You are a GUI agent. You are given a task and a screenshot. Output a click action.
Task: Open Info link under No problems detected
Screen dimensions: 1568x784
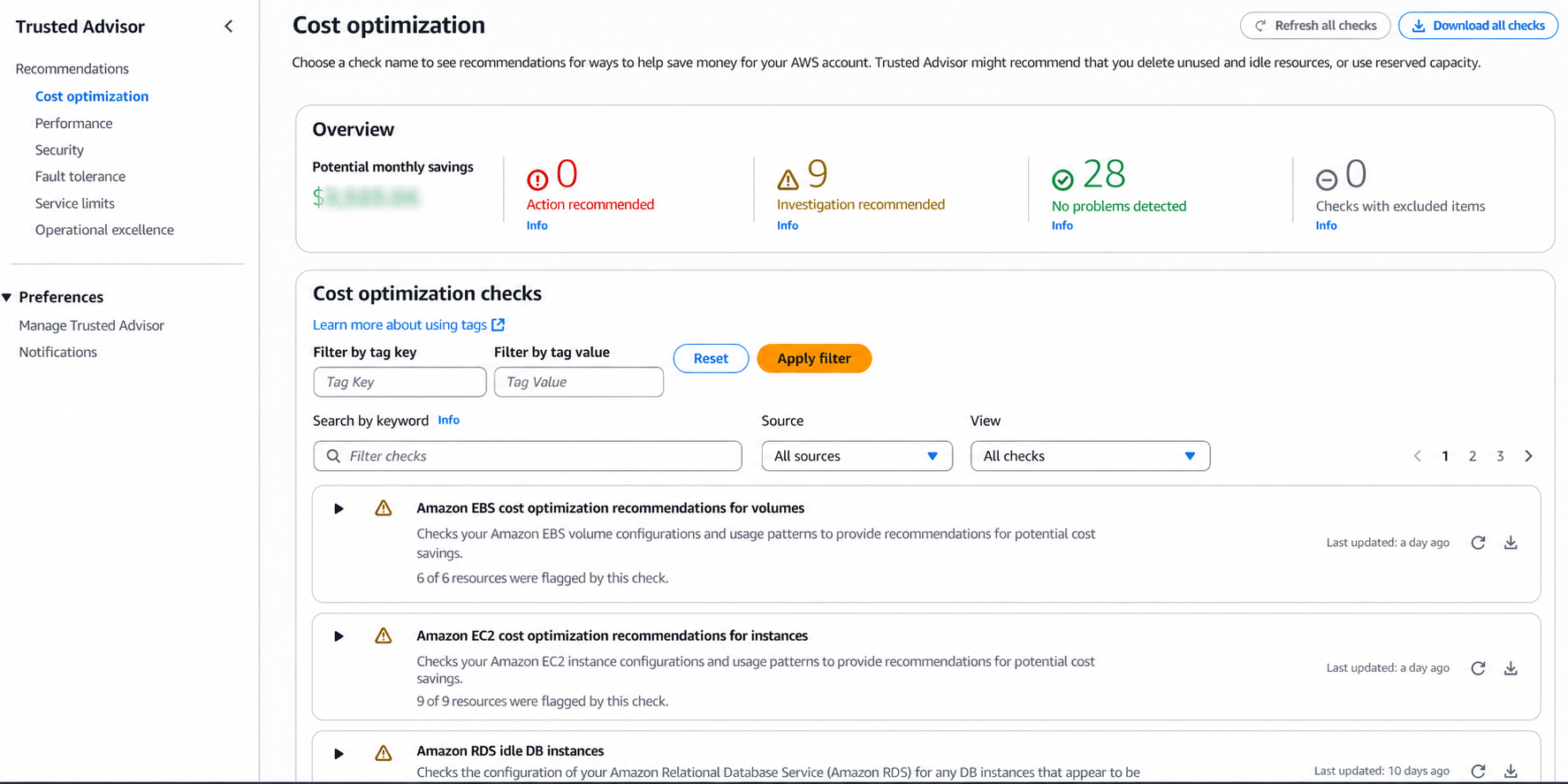click(1062, 225)
